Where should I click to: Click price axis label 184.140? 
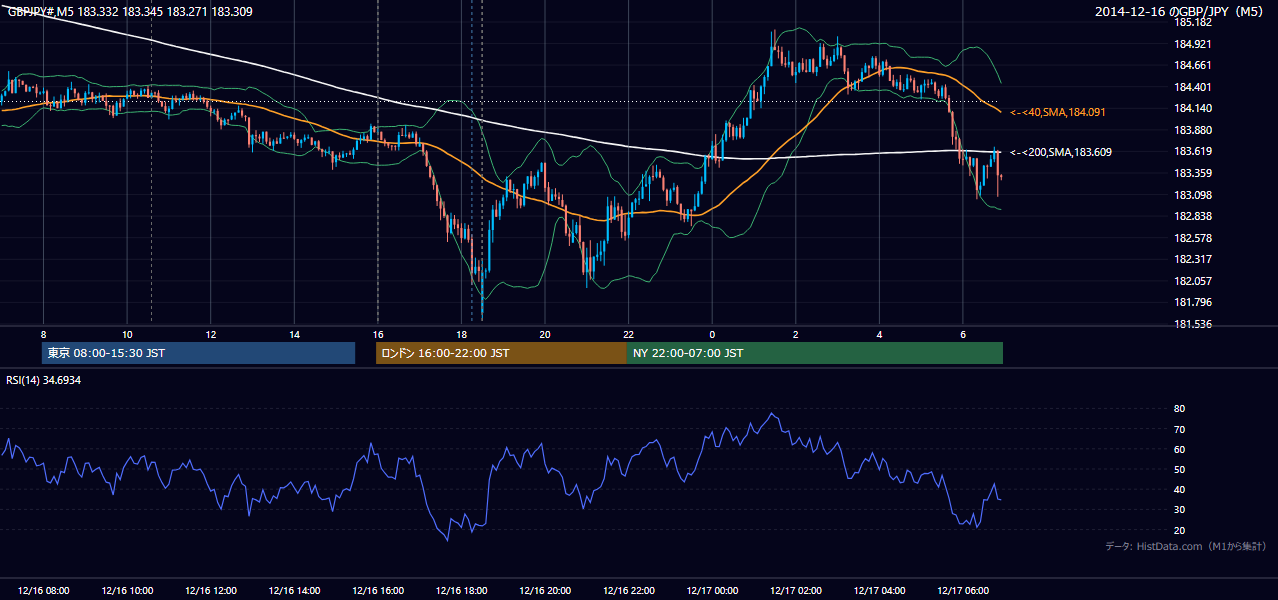[1192, 108]
